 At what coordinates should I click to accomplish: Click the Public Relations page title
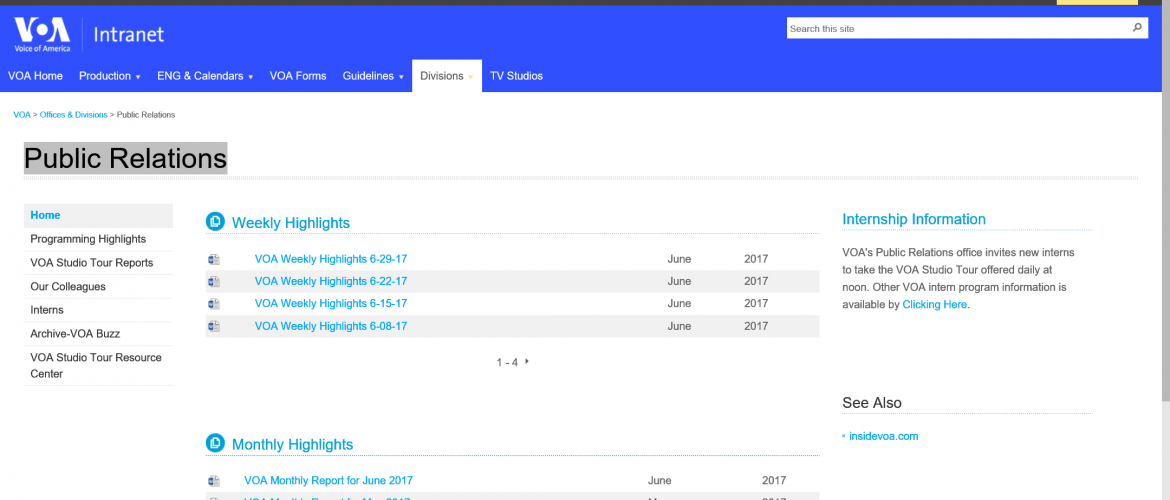coord(125,158)
